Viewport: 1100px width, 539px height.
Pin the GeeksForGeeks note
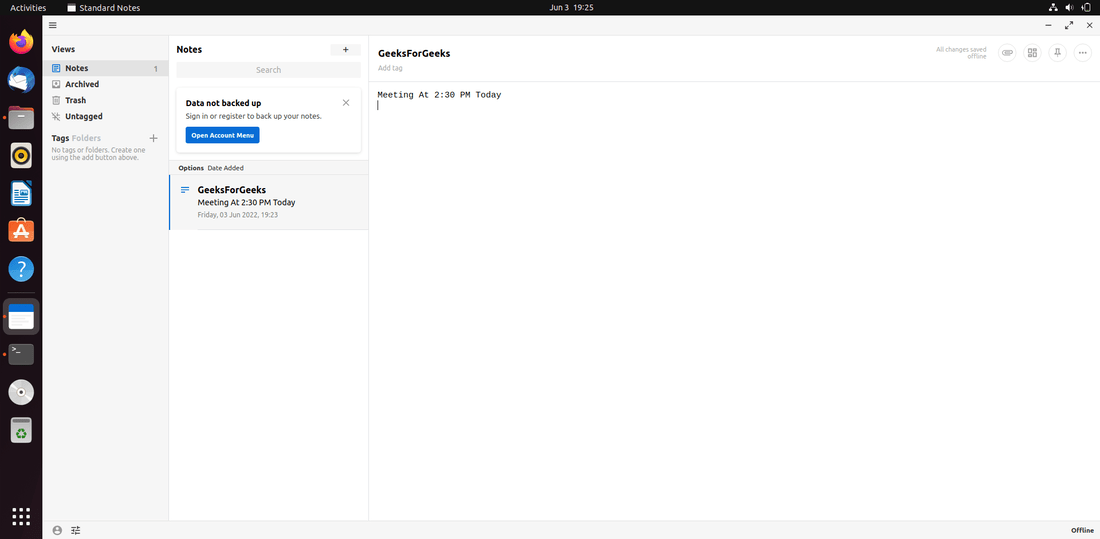(x=1057, y=53)
